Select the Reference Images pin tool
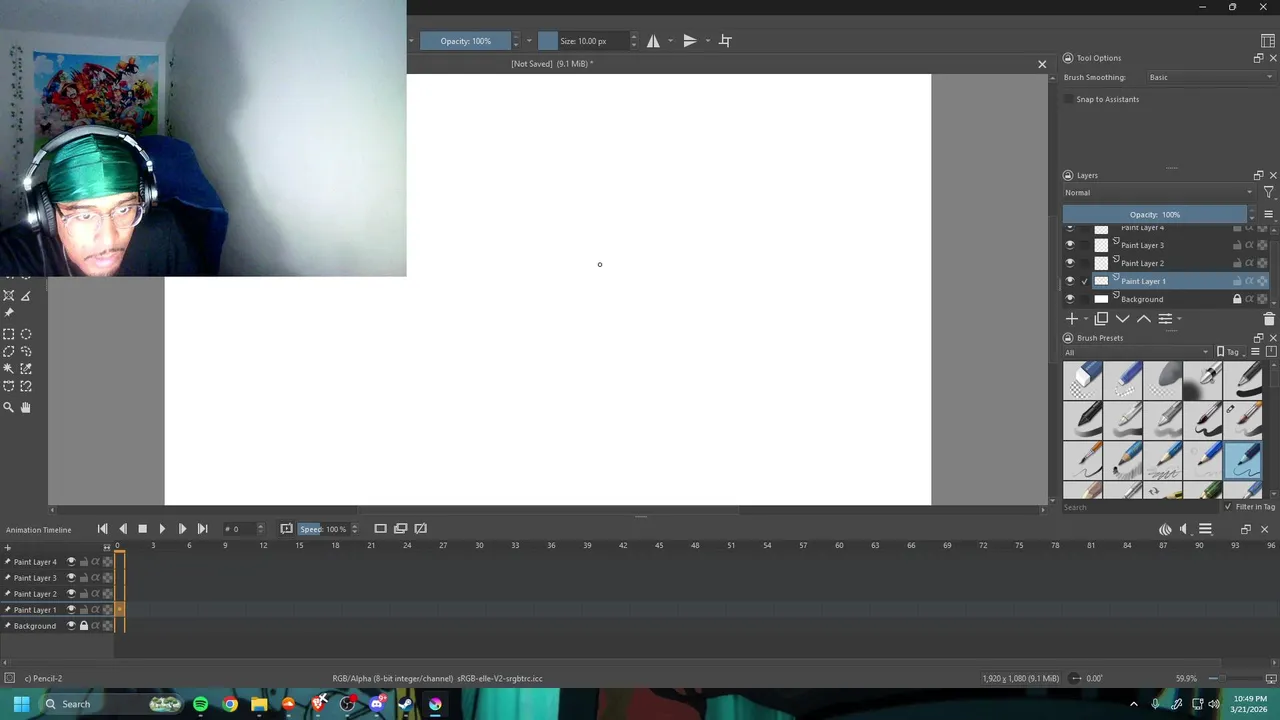The width and height of the screenshot is (1280, 720). pyautogui.click(x=9, y=313)
